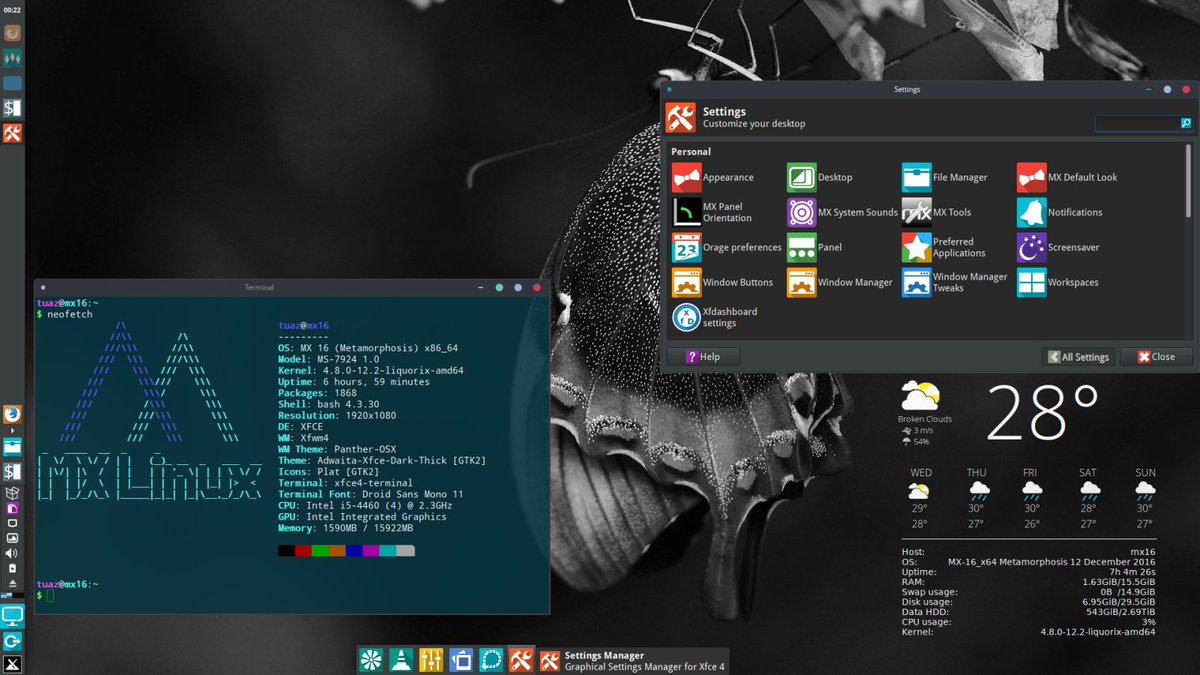
Task: Click the teal dashed-circle dock icon
Action: 491,660
